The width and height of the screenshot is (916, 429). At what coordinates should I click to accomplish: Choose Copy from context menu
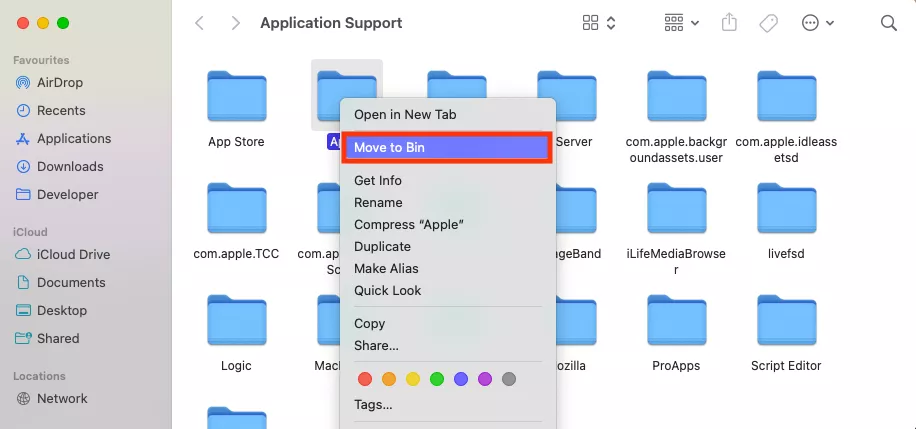click(x=447, y=324)
